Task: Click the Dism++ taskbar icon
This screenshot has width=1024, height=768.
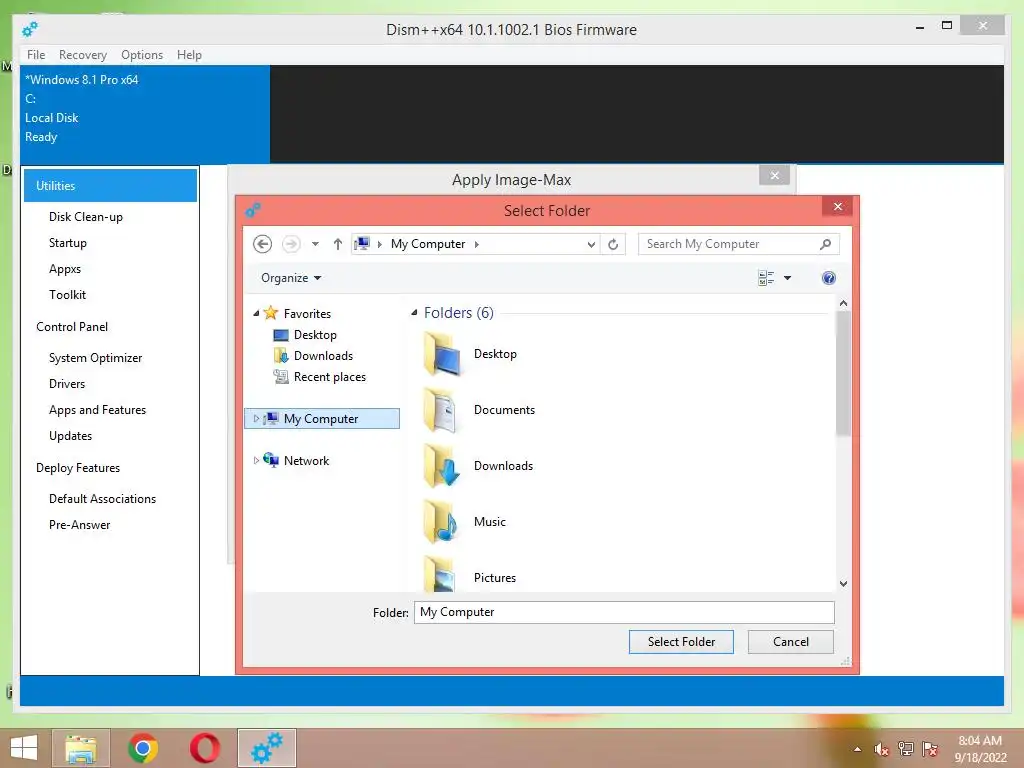Action: click(x=267, y=748)
